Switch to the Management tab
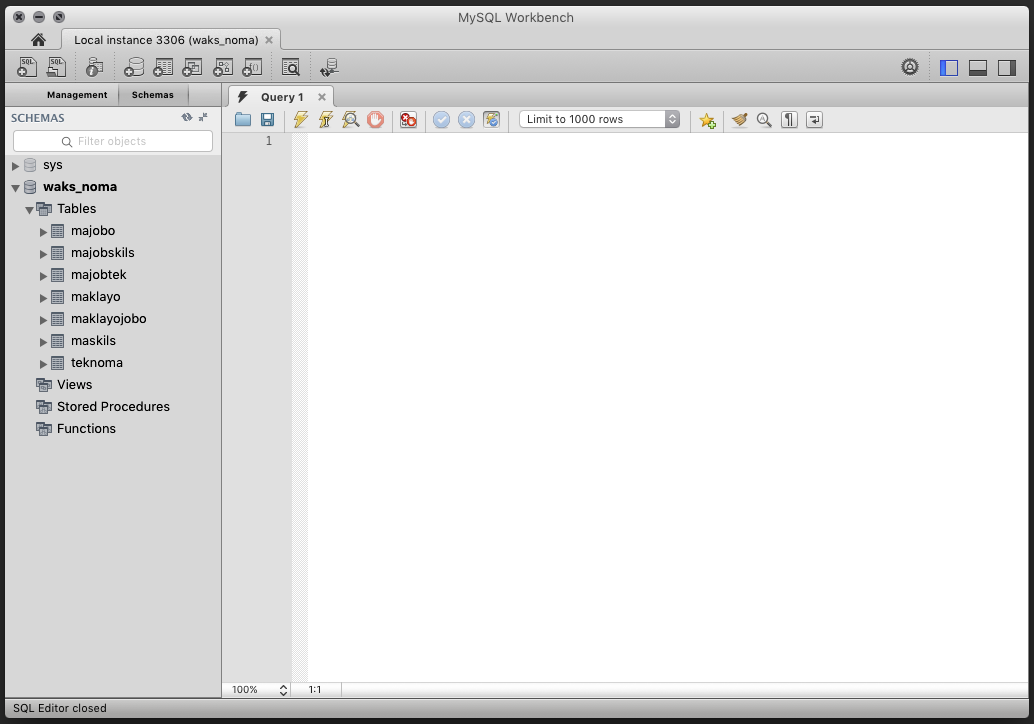The height and width of the screenshot is (724, 1034). [76, 95]
